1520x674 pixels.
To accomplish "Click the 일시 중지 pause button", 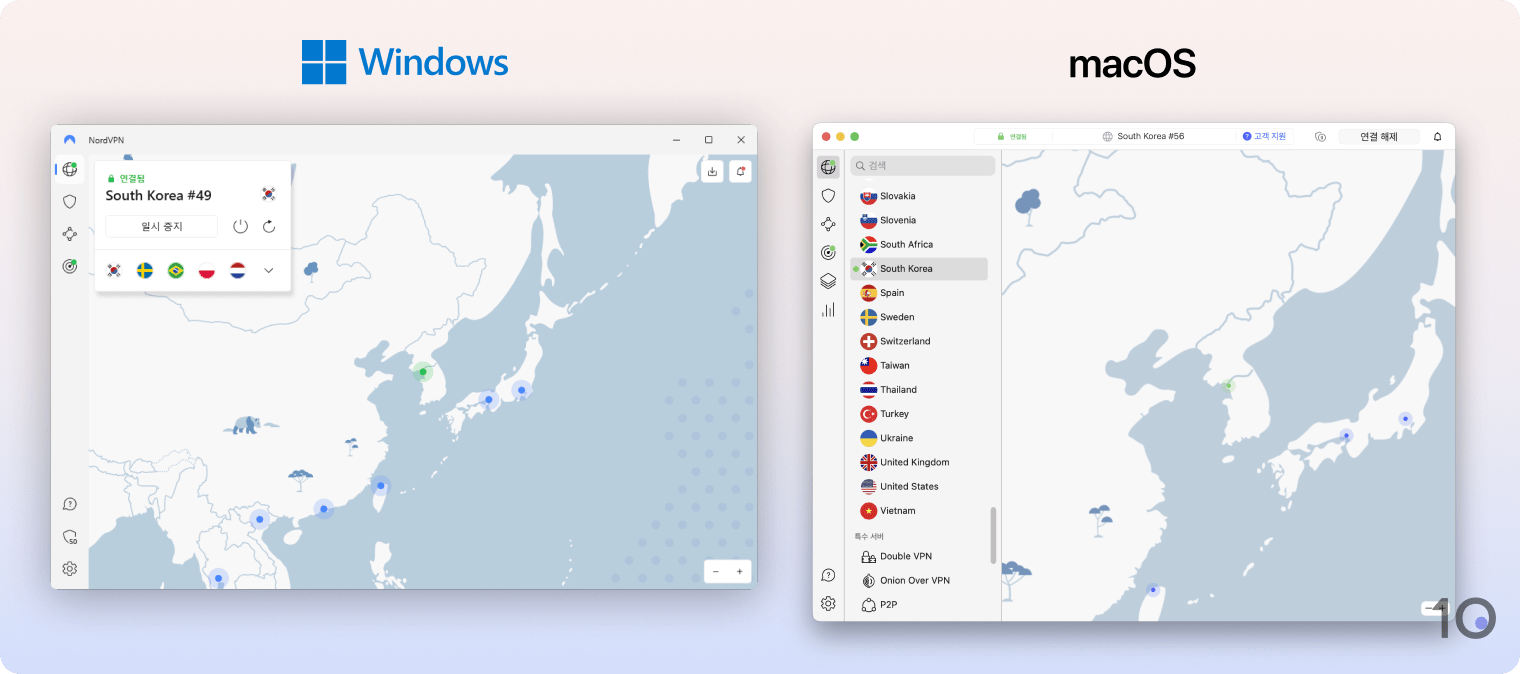I will pos(161,226).
